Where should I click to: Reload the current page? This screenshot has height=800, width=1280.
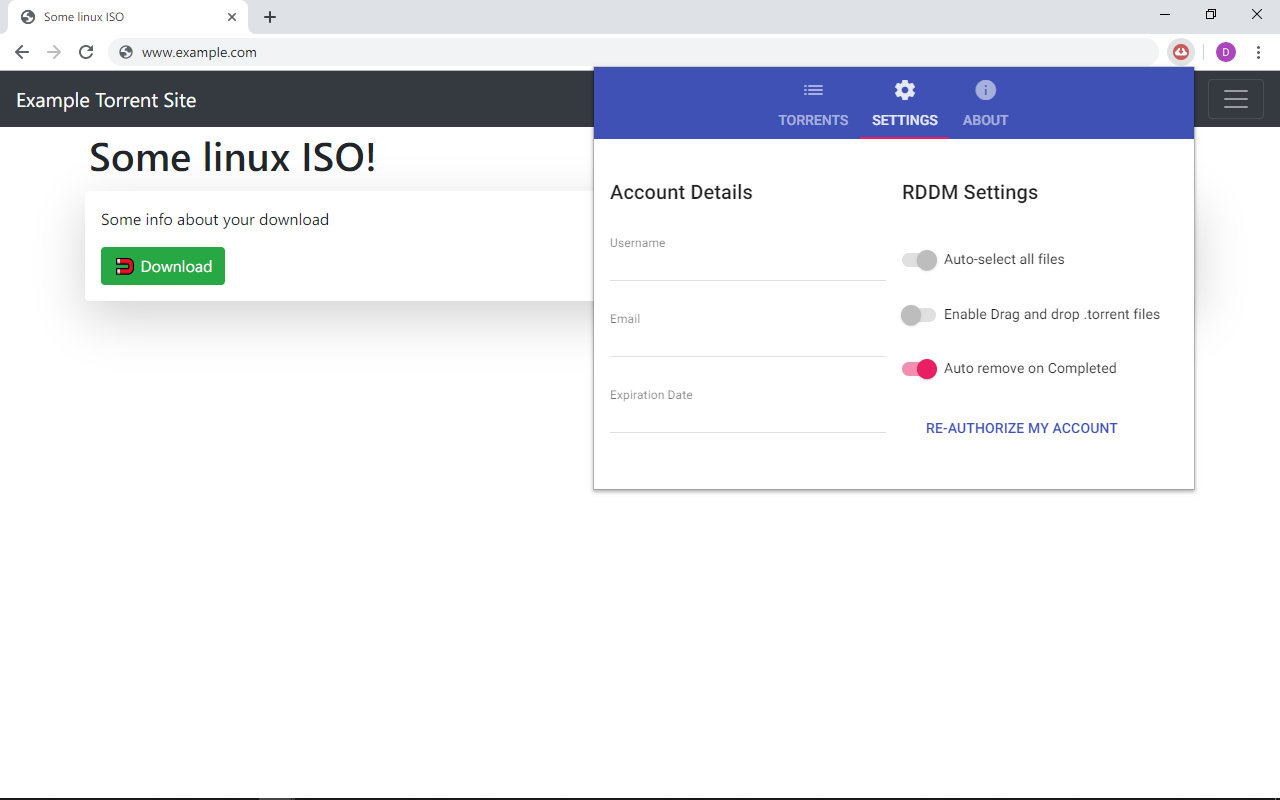tap(85, 51)
